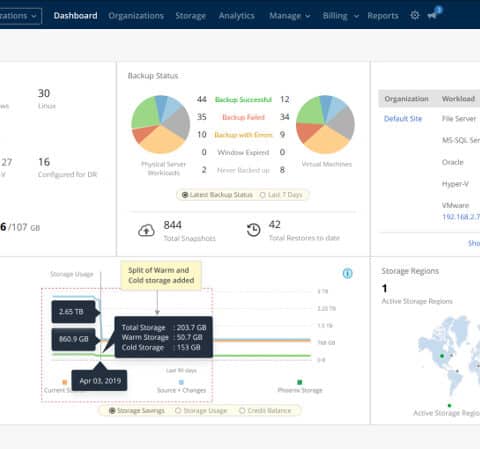Open the settings gear icon
The width and height of the screenshot is (480, 449).
coord(415,15)
